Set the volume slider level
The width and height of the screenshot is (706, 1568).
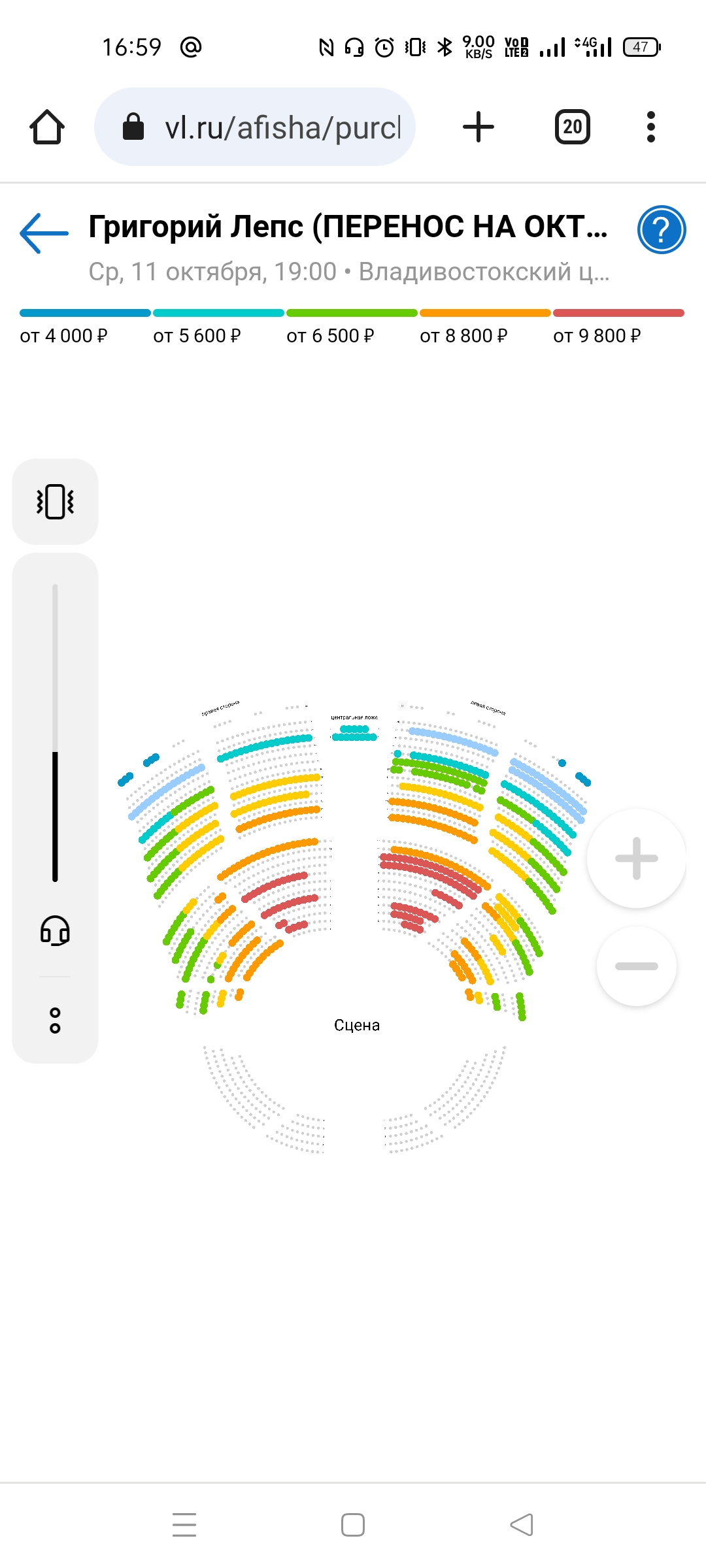(55, 732)
